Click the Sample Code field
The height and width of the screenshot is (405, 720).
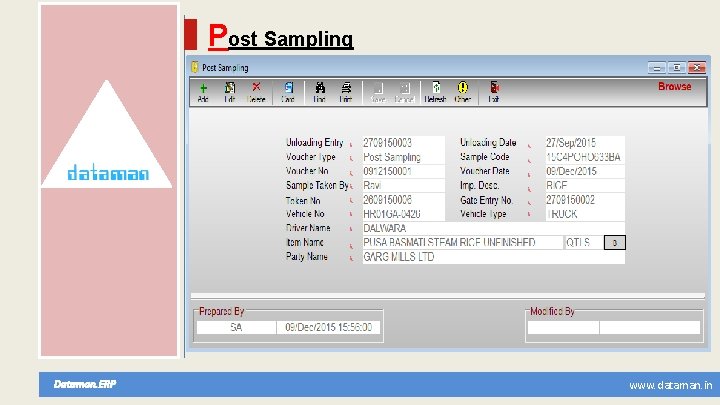click(585, 157)
